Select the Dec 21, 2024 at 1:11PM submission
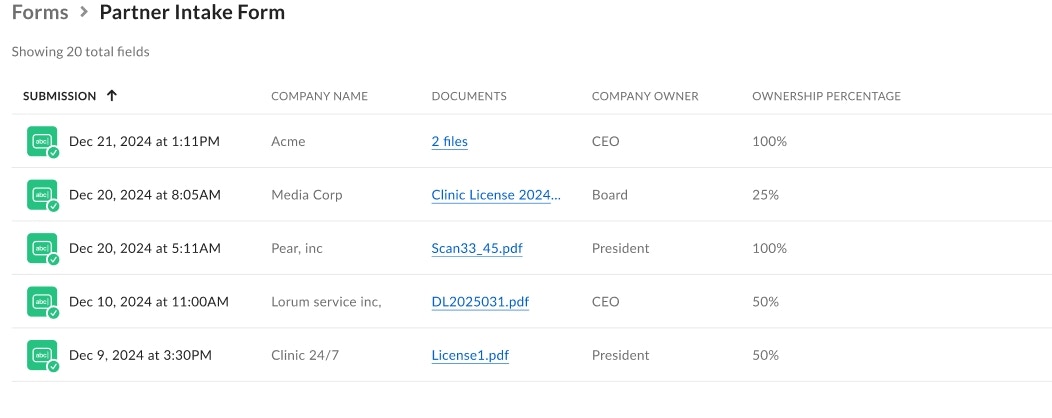This screenshot has height=418, width=1052. [x=144, y=142]
